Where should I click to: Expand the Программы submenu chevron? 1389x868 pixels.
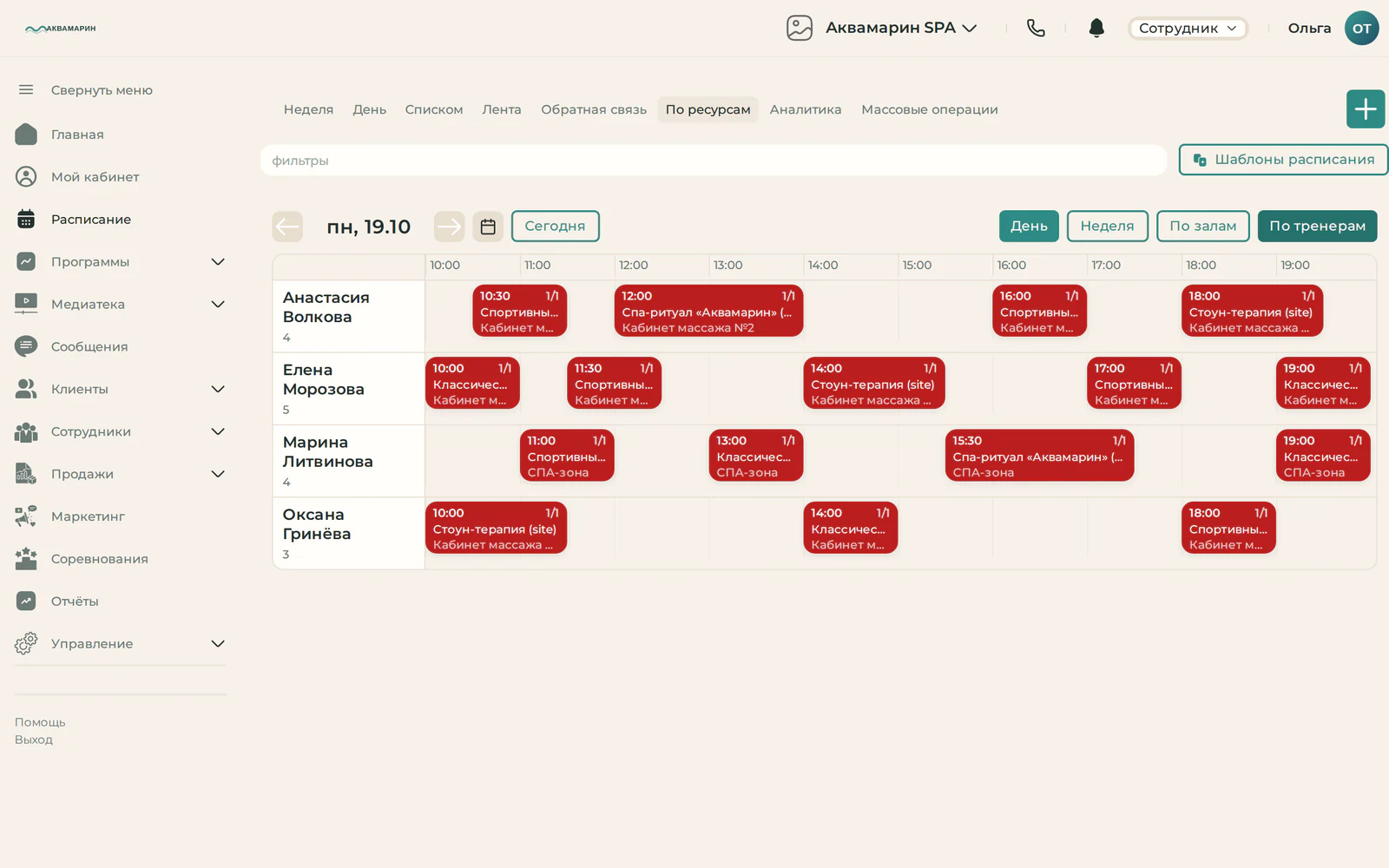(x=218, y=261)
